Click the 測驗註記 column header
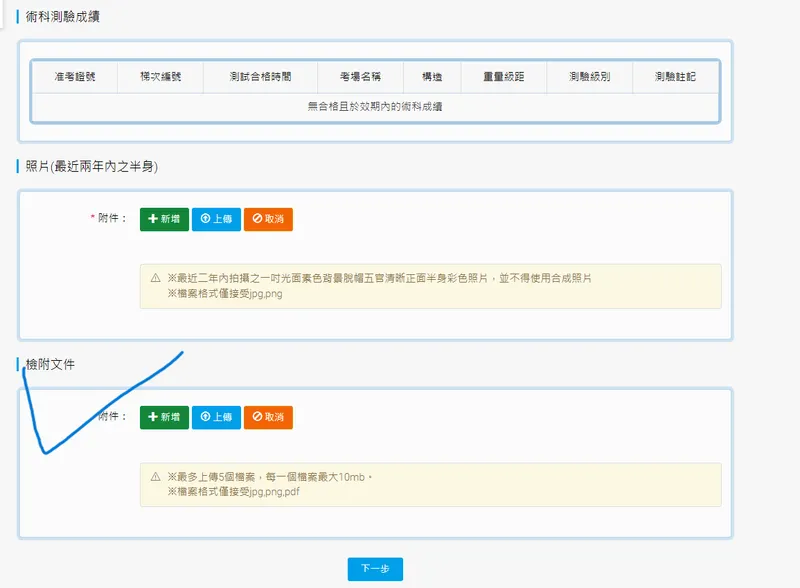This screenshot has width=800, height=588. [x=675, y=77]
